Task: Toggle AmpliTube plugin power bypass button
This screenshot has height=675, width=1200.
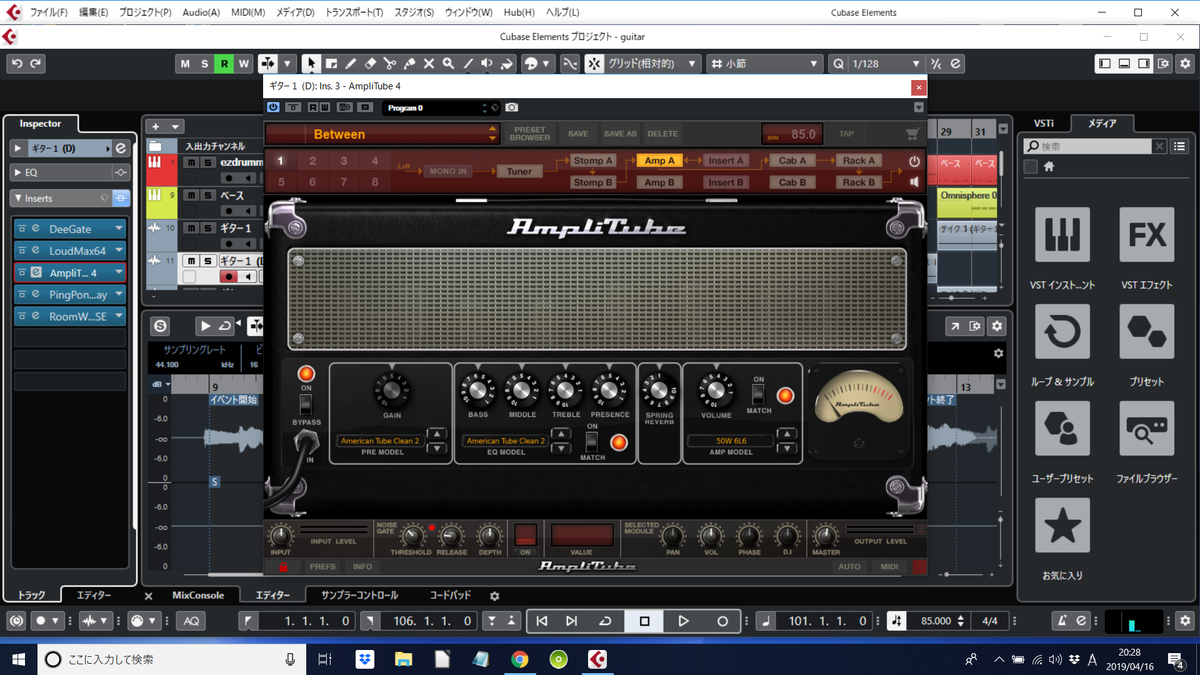Action: 274,107
